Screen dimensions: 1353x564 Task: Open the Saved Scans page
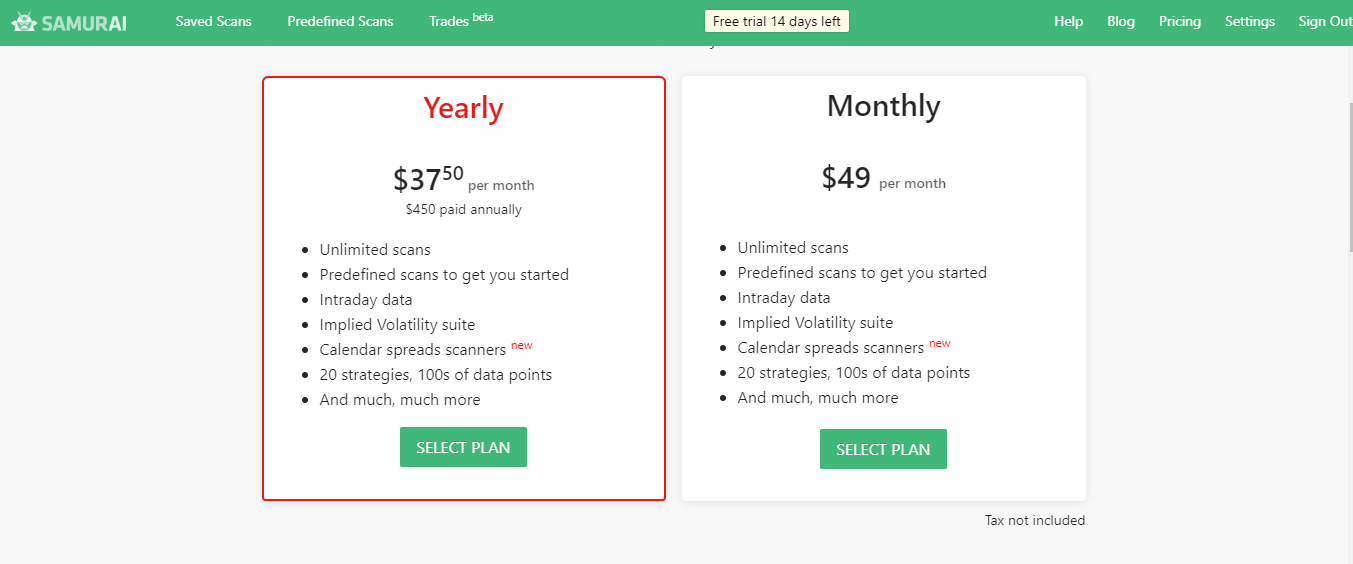click(213, 21)
